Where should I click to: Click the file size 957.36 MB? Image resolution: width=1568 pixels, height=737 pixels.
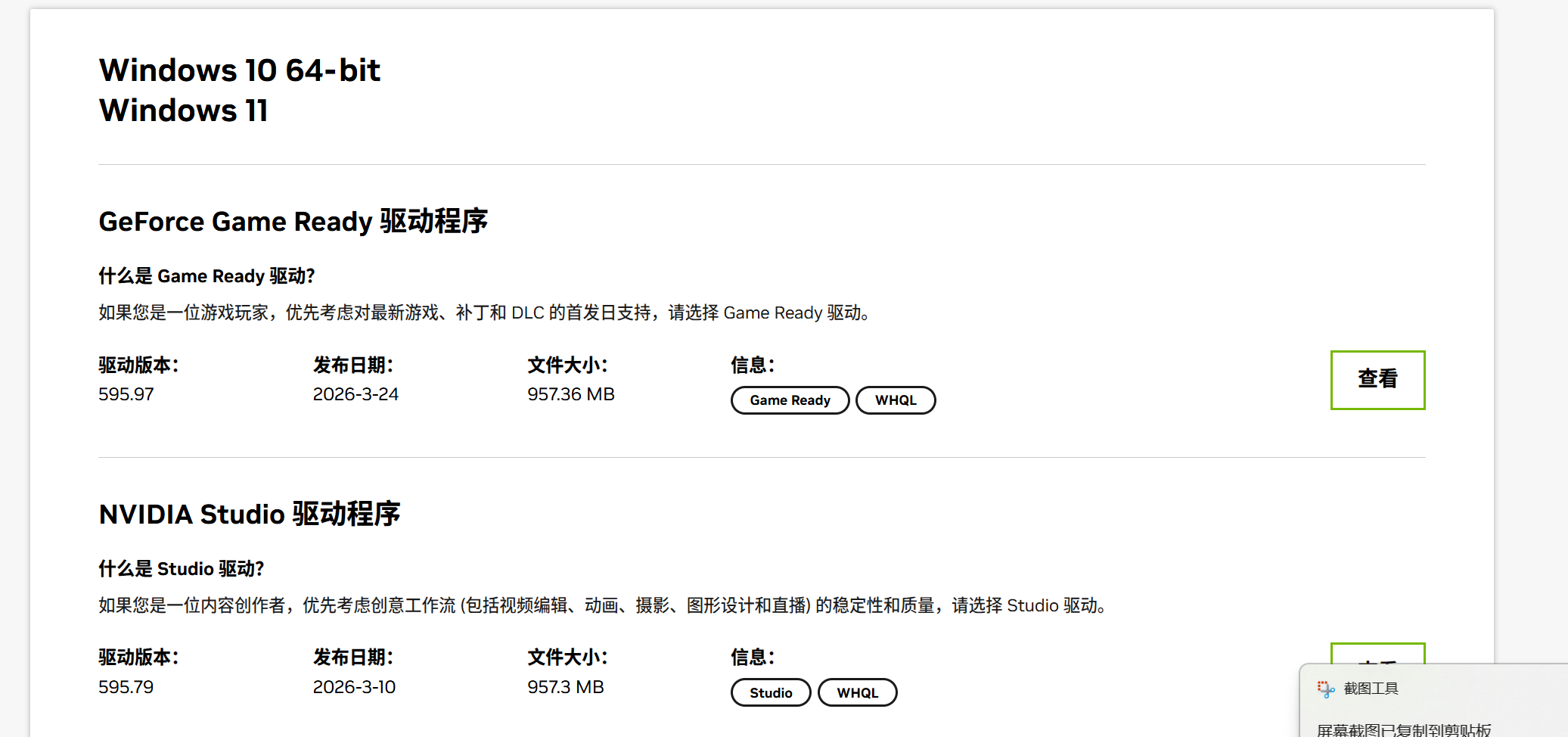click(571, 394)
